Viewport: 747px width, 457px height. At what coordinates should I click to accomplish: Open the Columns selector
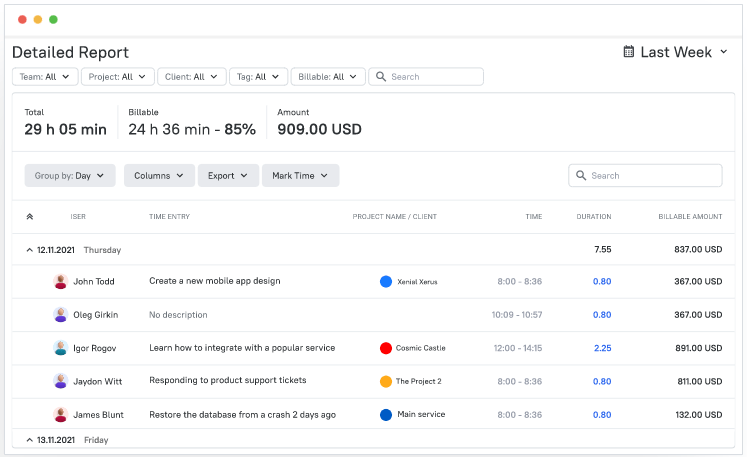(x=158, y=176)
